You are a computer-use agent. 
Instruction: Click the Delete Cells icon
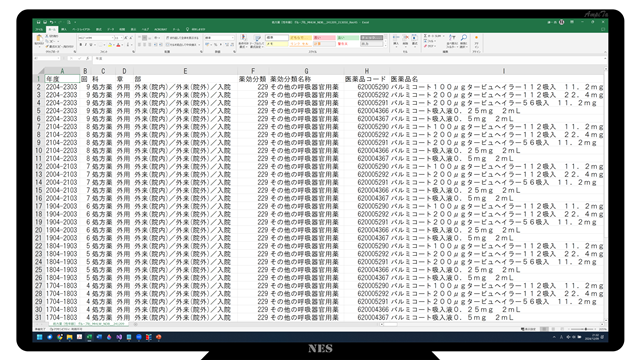tap(405, 38)
